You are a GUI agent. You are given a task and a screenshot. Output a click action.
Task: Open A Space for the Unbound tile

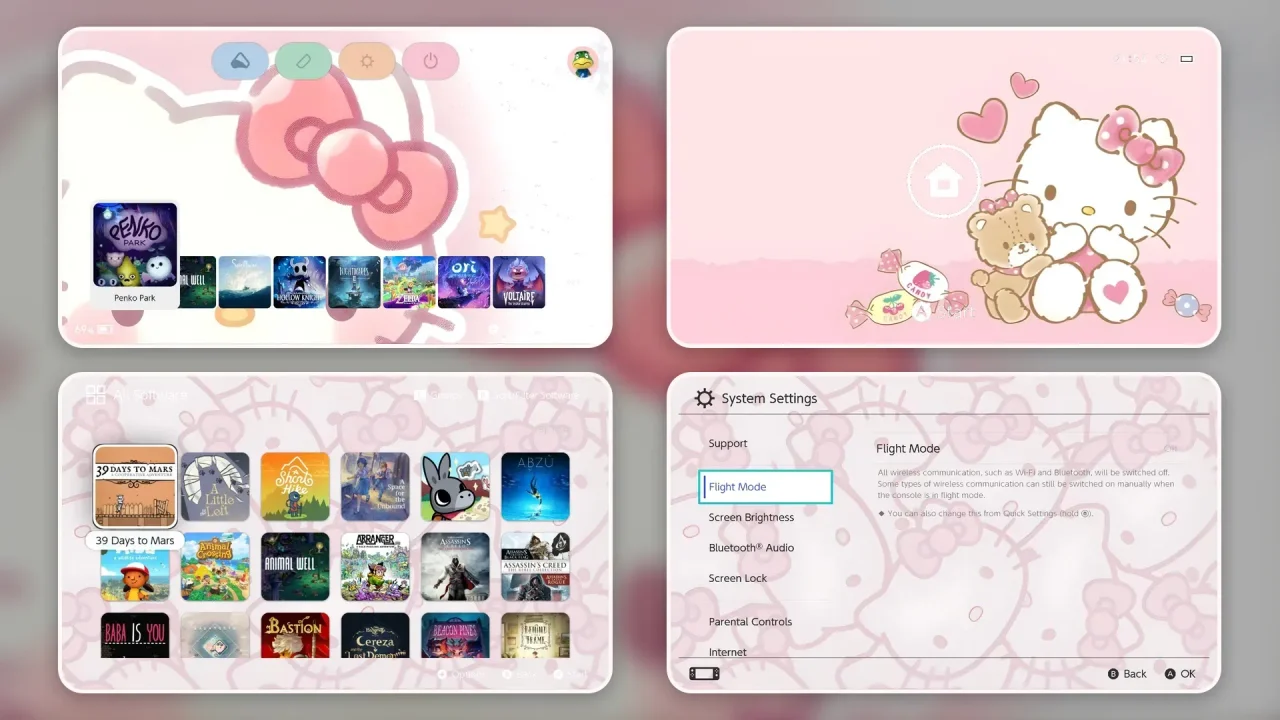tap(375, 487)
